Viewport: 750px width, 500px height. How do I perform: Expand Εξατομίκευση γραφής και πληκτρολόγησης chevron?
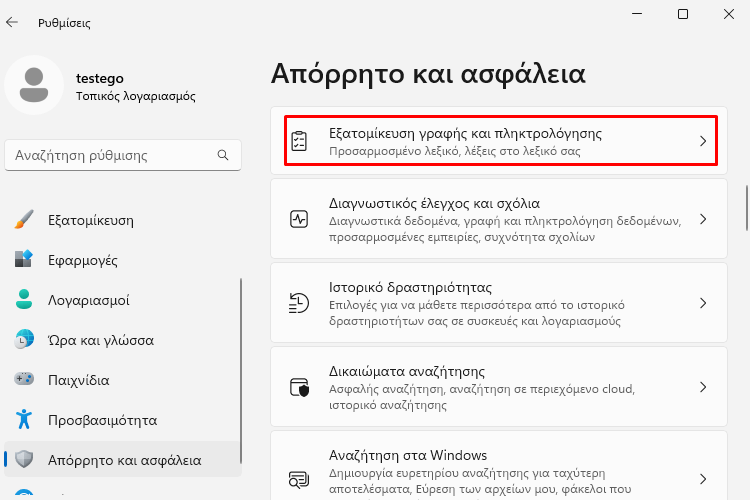(703, 141)
